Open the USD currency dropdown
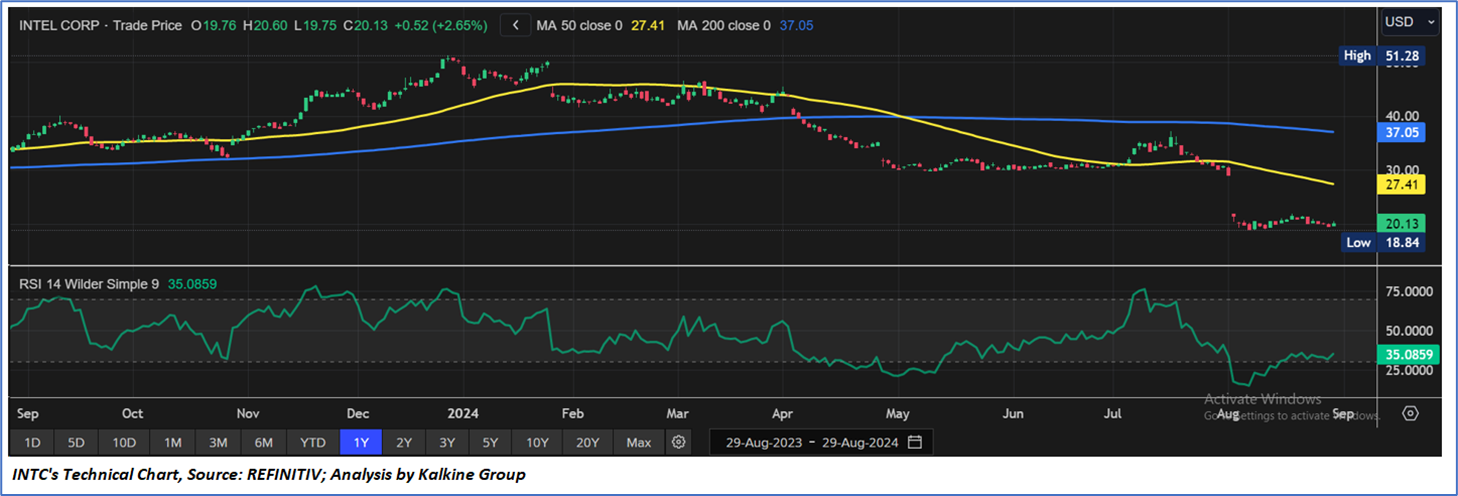 (x=1410, y=22)
